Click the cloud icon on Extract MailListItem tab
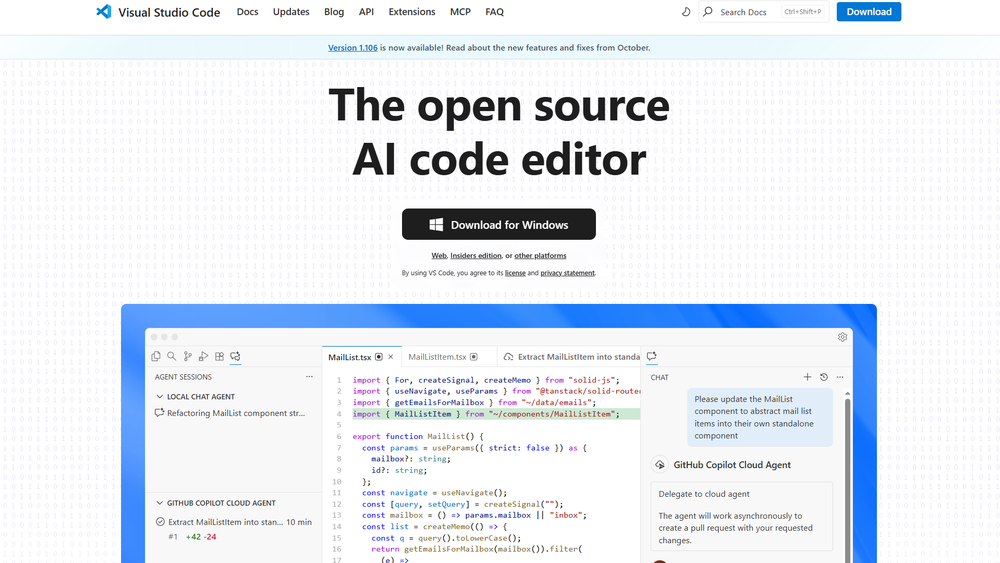The width and height of the screenshot is (1000, 563). 508,357
